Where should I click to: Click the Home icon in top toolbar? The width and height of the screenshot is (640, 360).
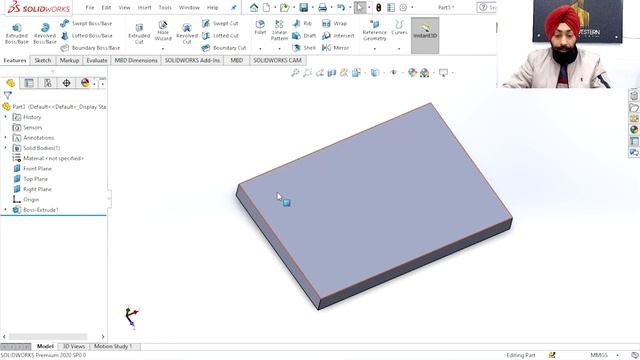(x=254, y=7)
